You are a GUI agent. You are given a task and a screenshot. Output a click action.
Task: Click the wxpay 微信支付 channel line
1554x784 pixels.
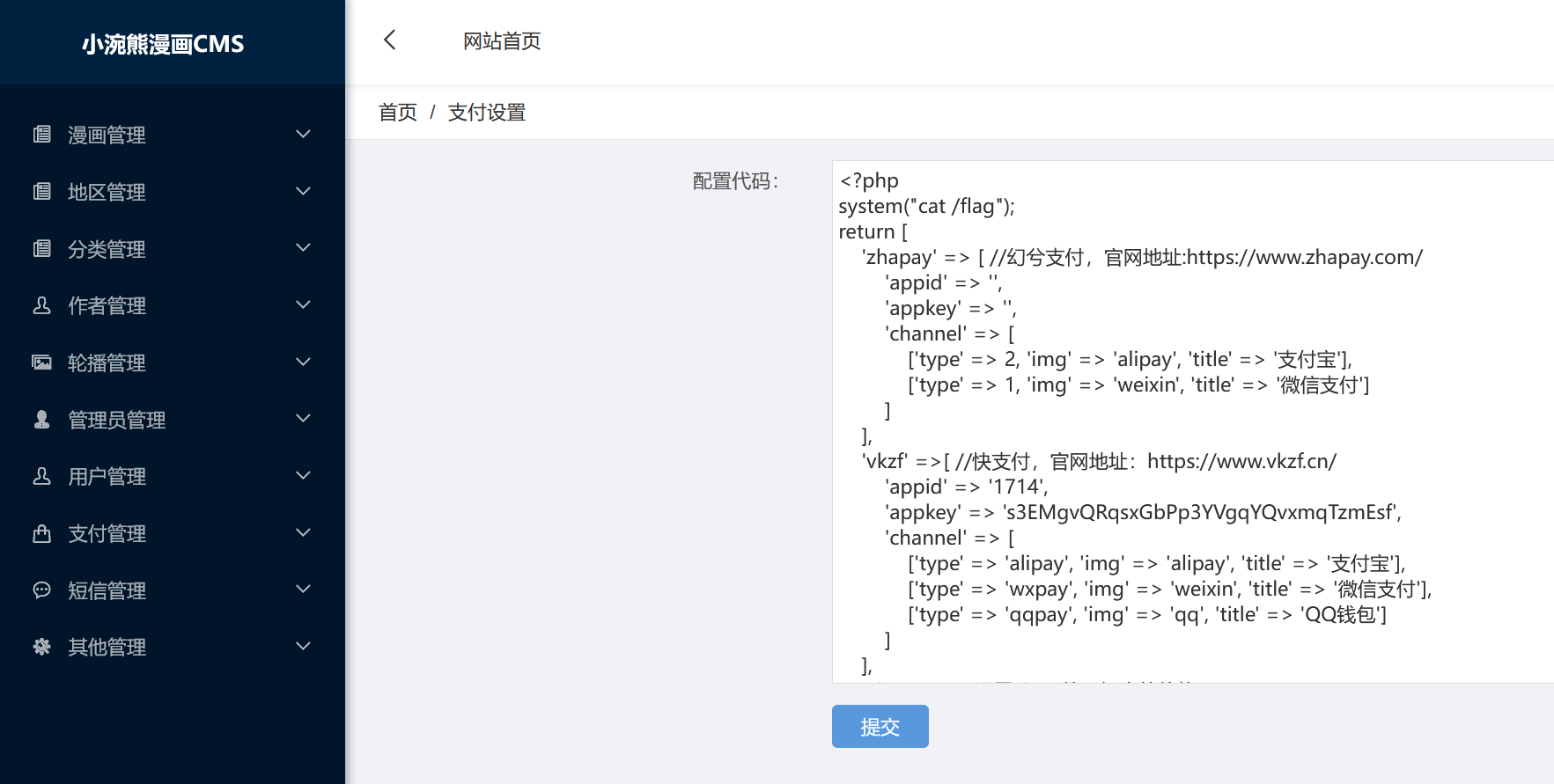click(1170, 589)
